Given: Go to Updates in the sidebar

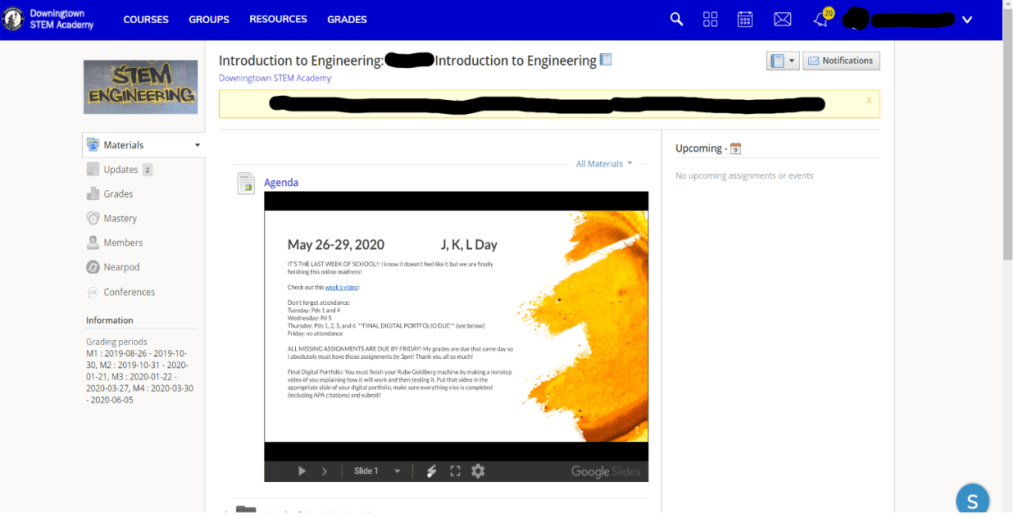Looking at the screenshot, I should pyautogui.click(x=120, y=170).
